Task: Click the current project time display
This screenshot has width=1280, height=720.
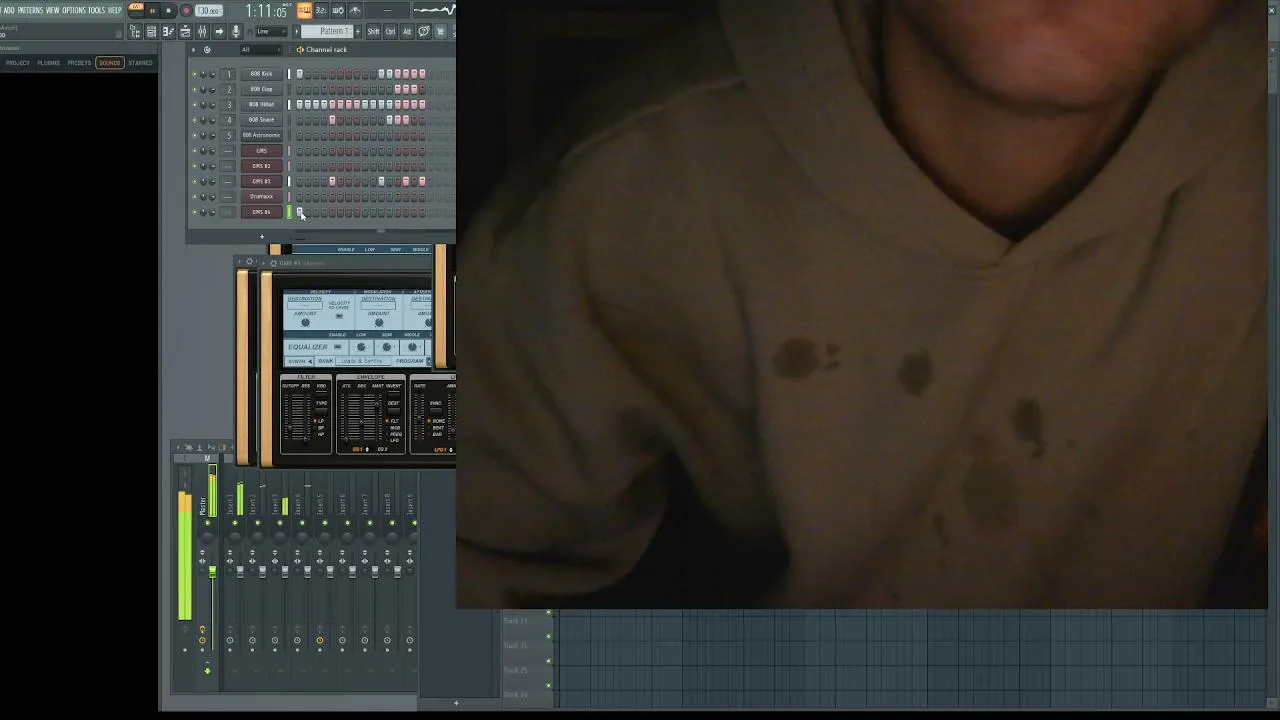Action: (266, 11)
